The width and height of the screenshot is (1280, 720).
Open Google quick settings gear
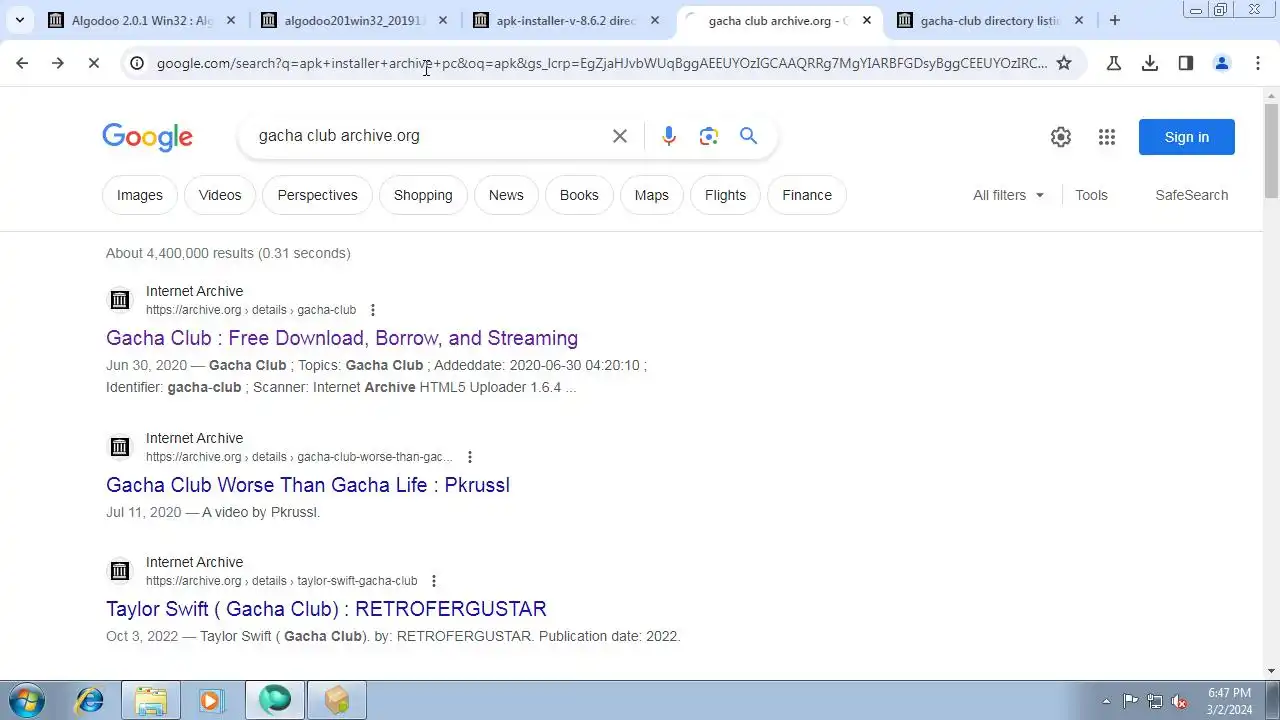(x=1061, y=137)
